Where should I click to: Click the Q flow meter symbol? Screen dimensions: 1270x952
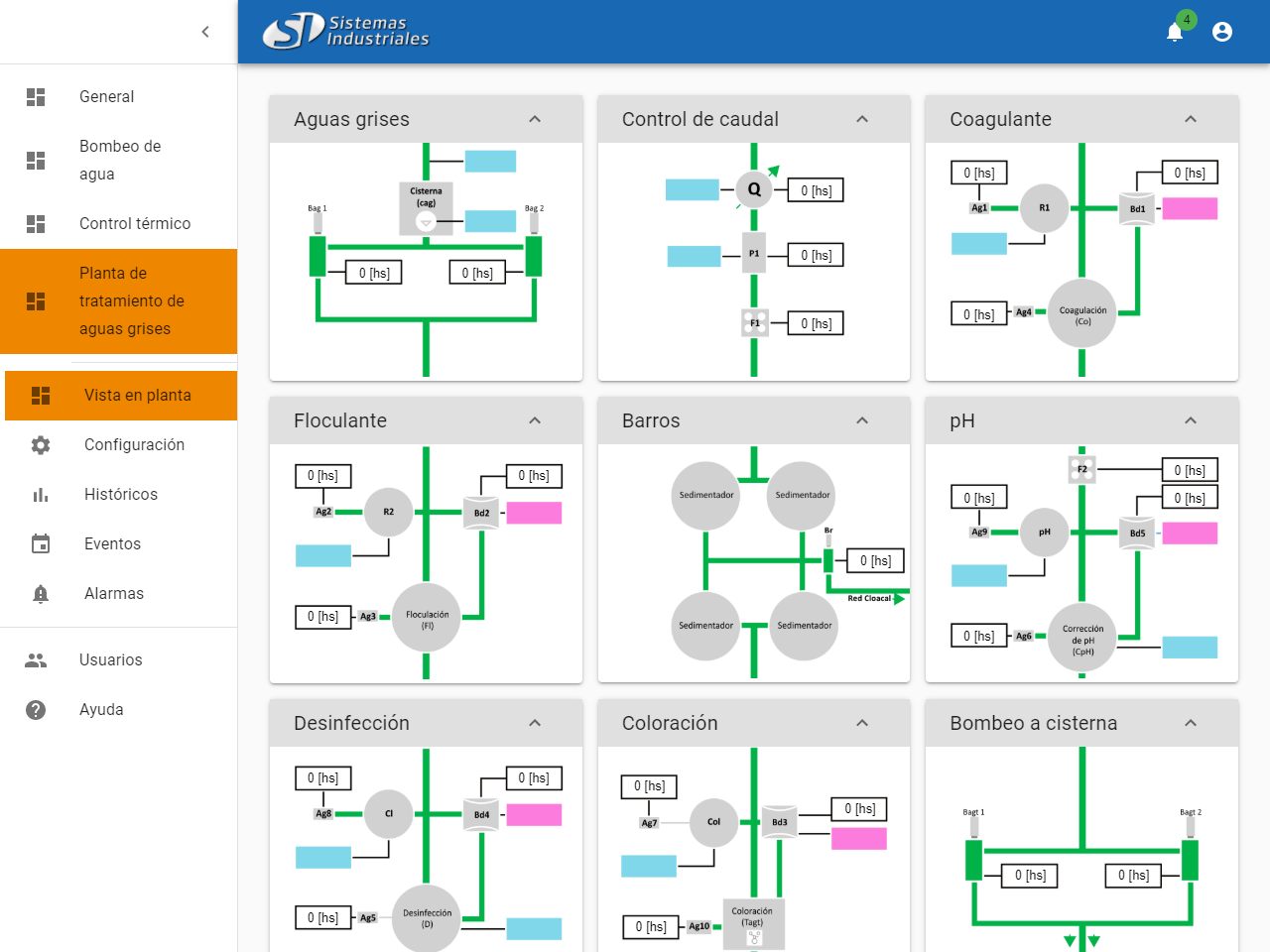754,188
